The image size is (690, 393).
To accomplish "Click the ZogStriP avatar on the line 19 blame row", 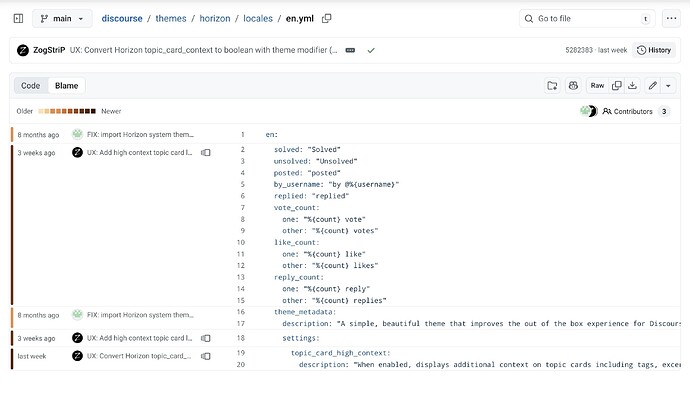I will 77,356.
